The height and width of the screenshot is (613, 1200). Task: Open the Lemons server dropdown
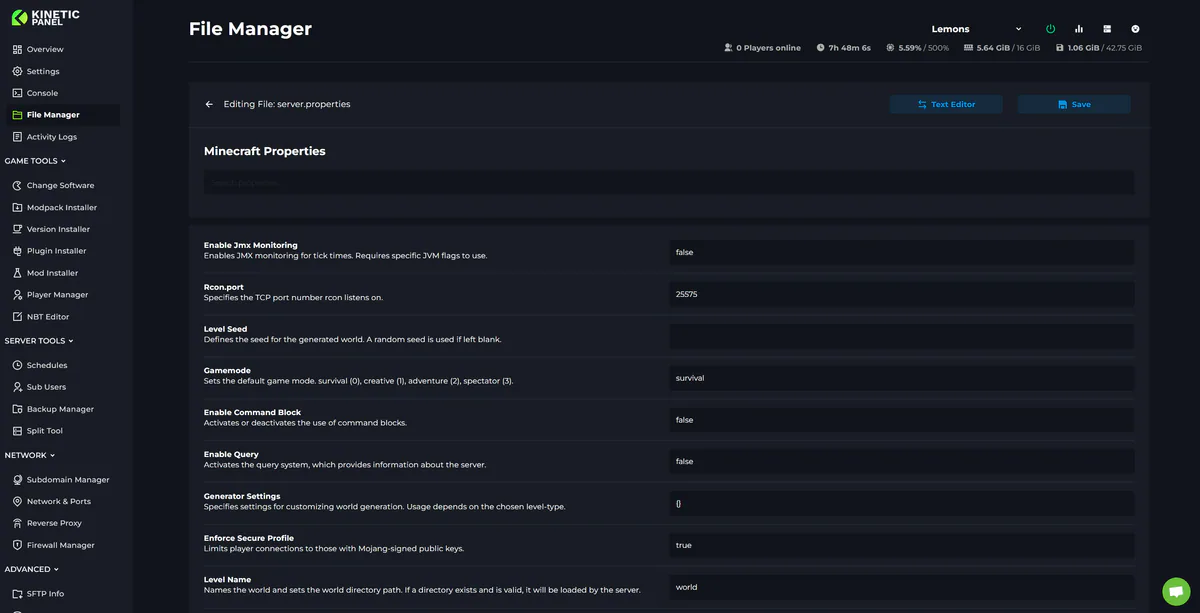[976, 29]
